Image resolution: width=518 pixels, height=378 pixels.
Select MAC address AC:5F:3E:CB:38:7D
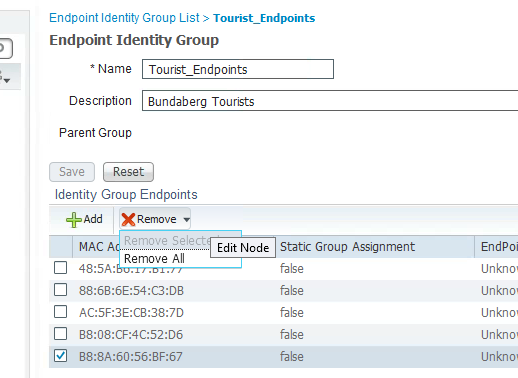point(131,313)
